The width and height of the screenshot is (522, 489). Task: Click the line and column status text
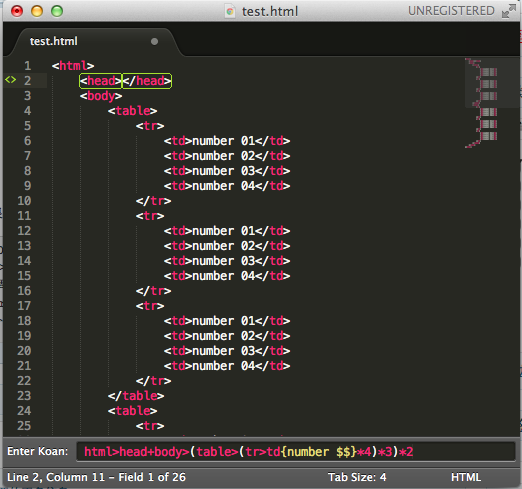[x=96, y=477]
